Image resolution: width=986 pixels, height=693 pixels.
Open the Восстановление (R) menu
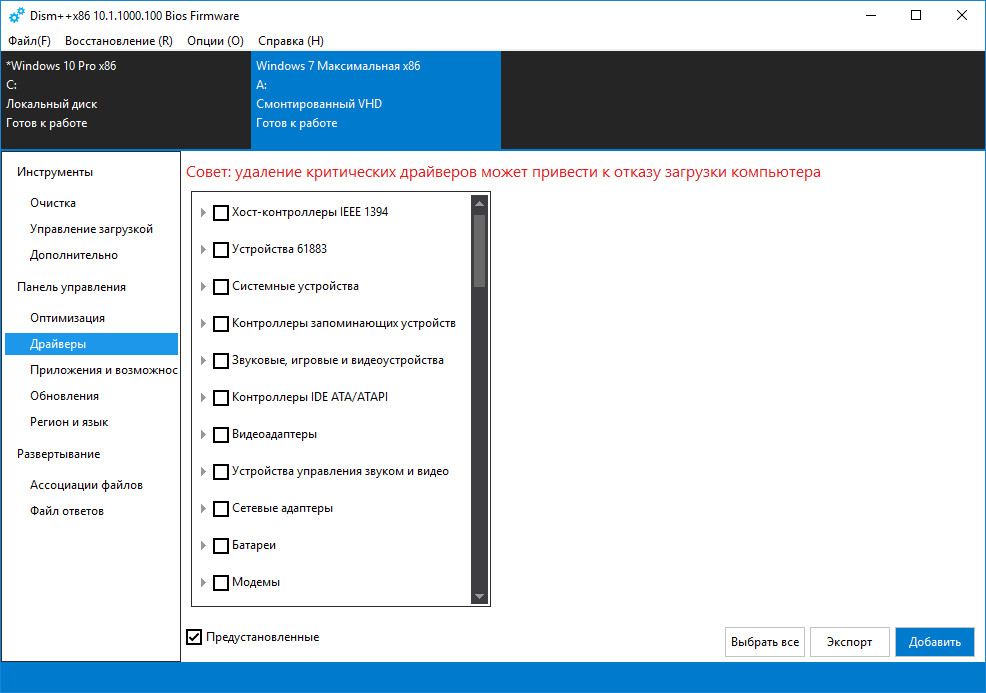118,41
